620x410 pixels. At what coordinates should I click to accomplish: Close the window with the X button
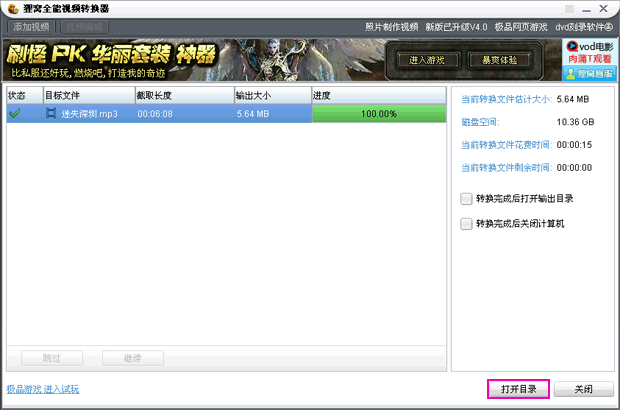coord(603,8)
